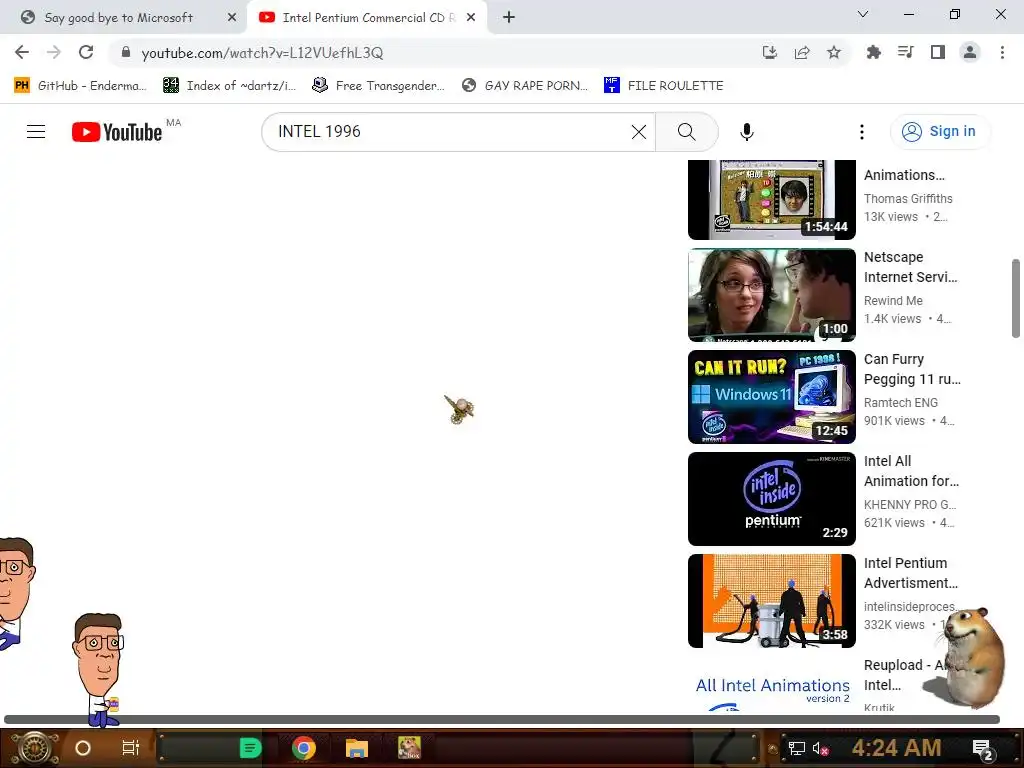Open the Extensions puzzle icon
Viewport: 1024px width, 768px height.
(x=873, y=52)
